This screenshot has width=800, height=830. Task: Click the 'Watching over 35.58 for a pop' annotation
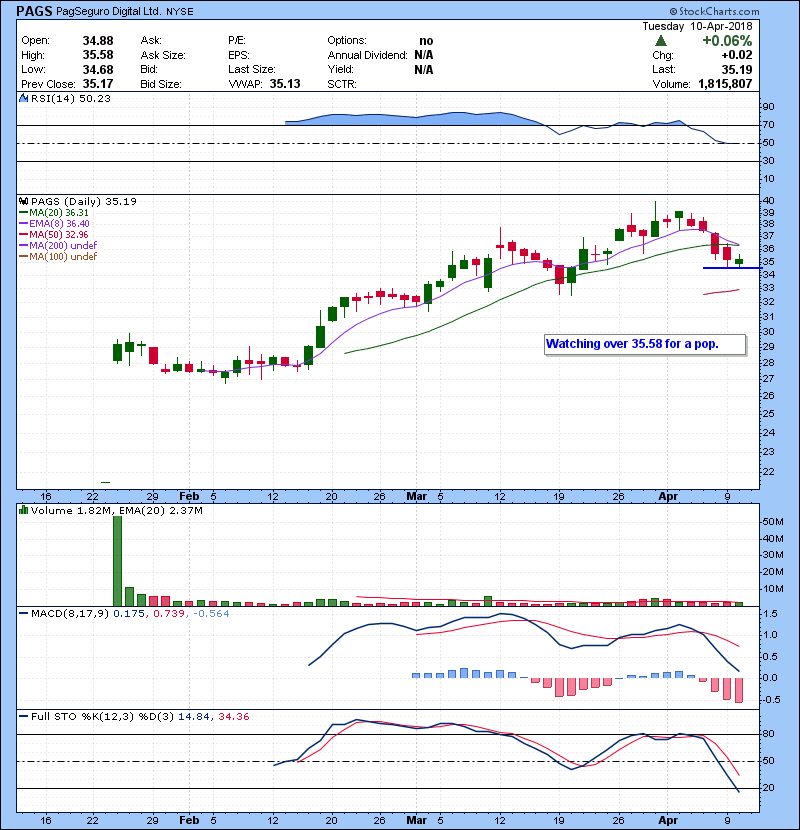click(x=645, y=345)
